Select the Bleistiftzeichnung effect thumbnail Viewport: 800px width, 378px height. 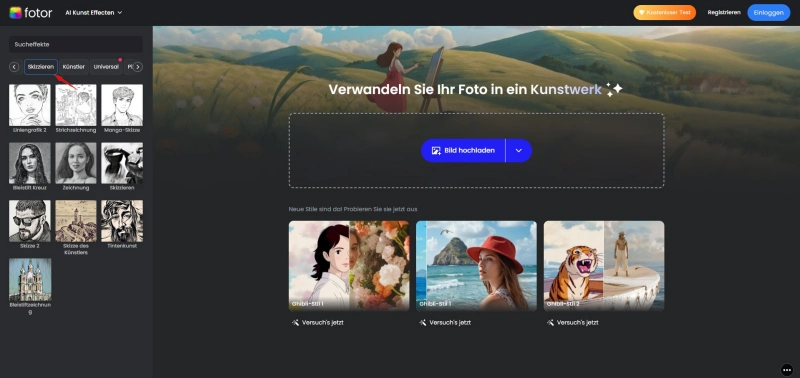[30, 280]
